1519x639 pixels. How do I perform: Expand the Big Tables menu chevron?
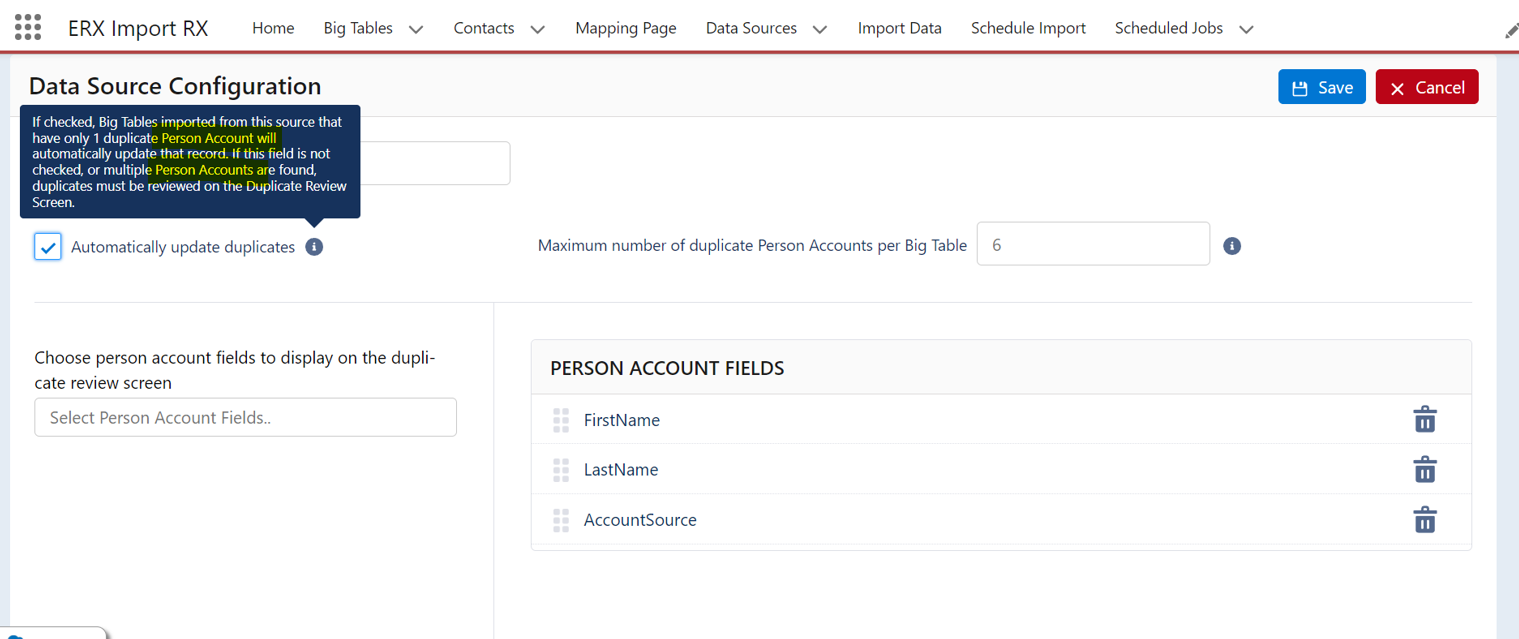tap(416, 29)
